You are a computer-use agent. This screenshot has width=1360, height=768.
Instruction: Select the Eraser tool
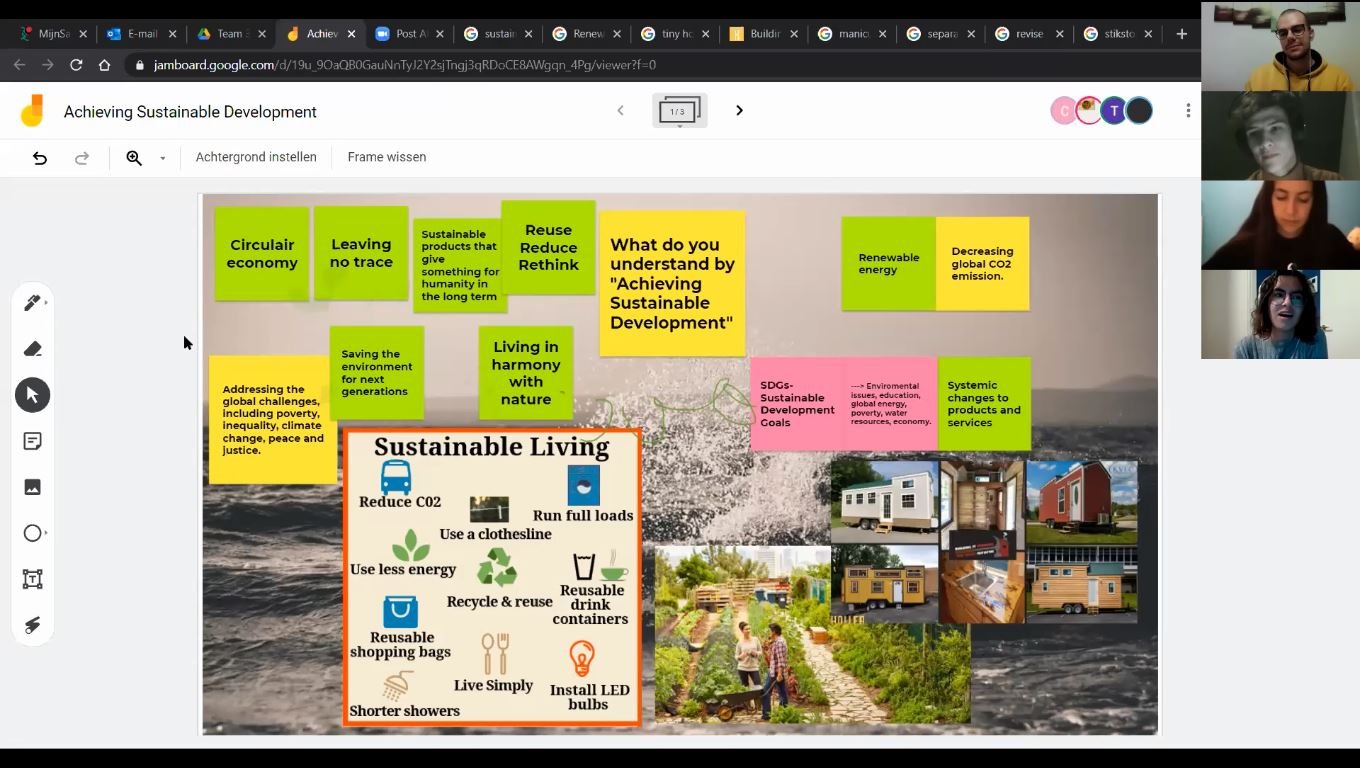point(32,349)
